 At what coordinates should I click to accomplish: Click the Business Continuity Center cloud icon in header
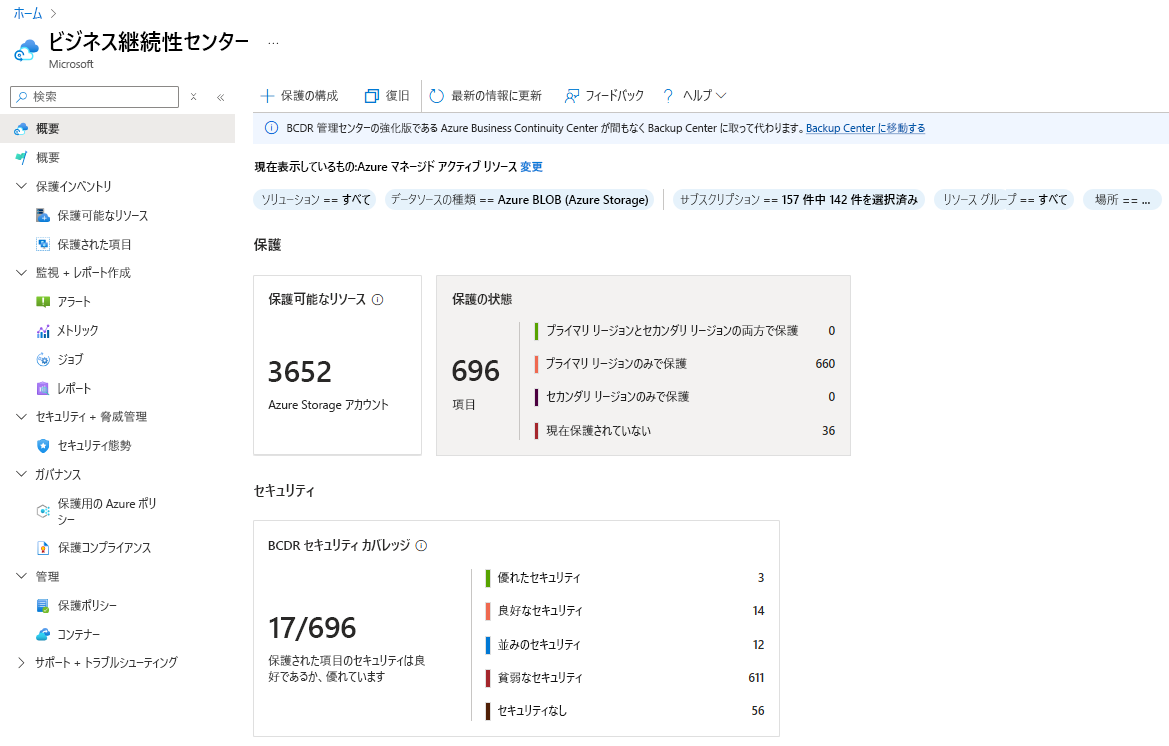tap(26, 51)
